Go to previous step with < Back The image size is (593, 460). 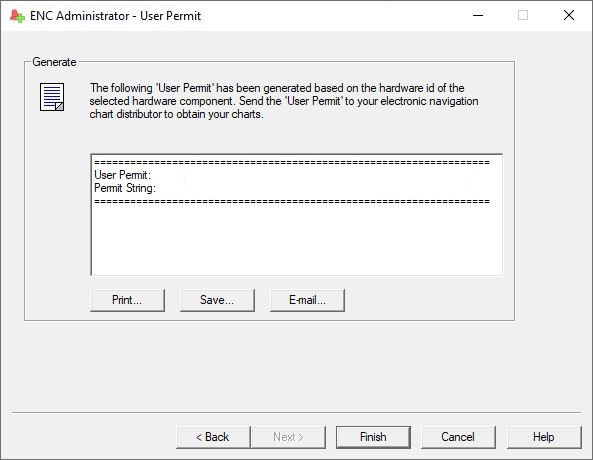click(x=213, y=437)
